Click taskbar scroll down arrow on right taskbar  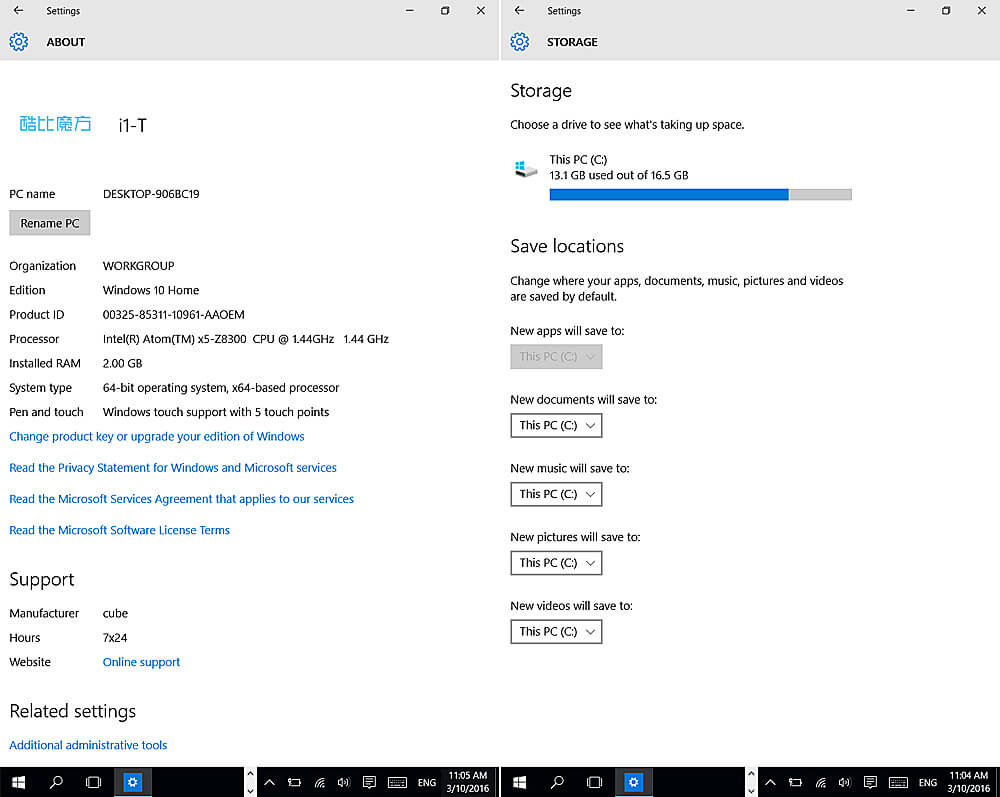click(x=751, y=791)
